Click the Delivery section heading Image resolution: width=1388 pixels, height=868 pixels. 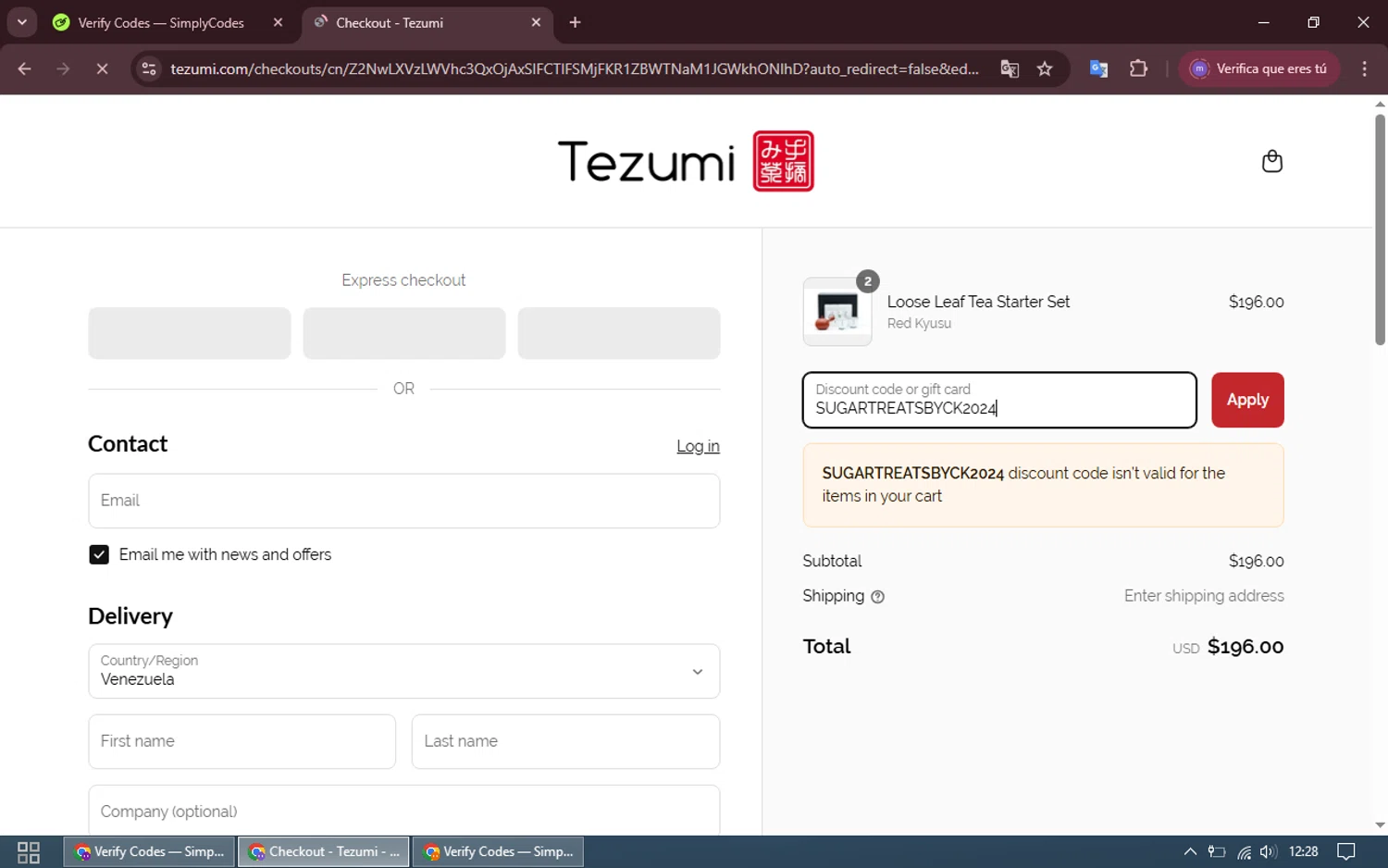pyautogui.click(x=130, y=616)
